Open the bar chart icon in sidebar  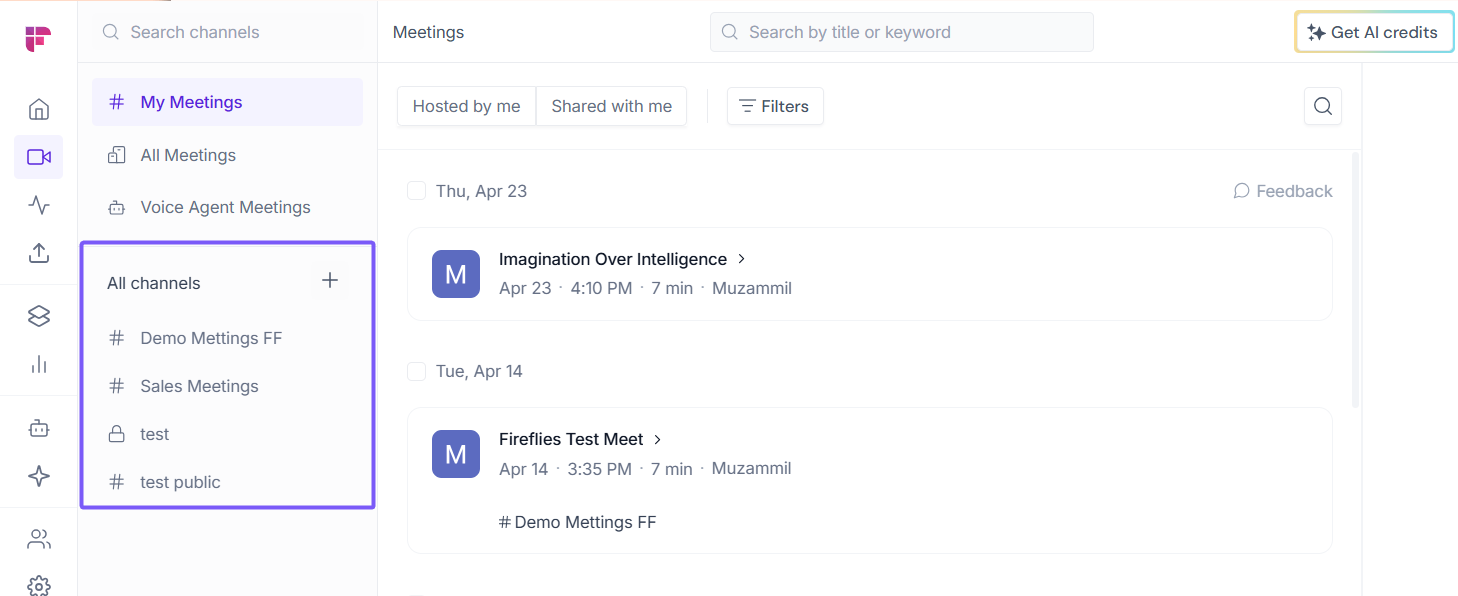(x=39, y=364)
